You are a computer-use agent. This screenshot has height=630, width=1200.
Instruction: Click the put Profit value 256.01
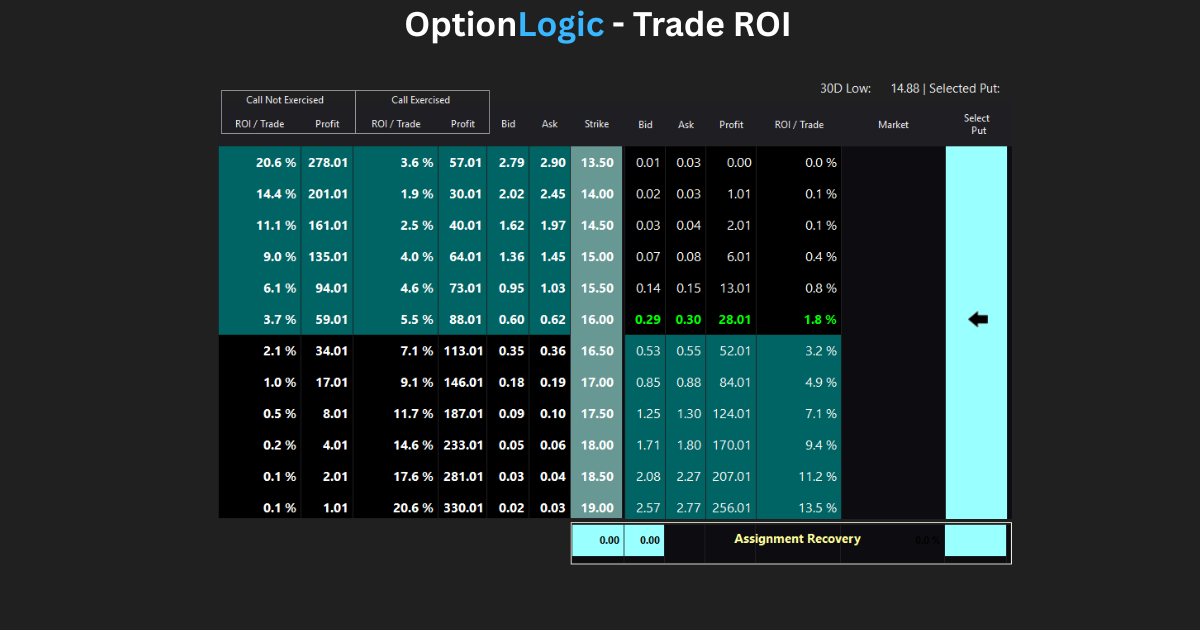[x=731, y=507]
